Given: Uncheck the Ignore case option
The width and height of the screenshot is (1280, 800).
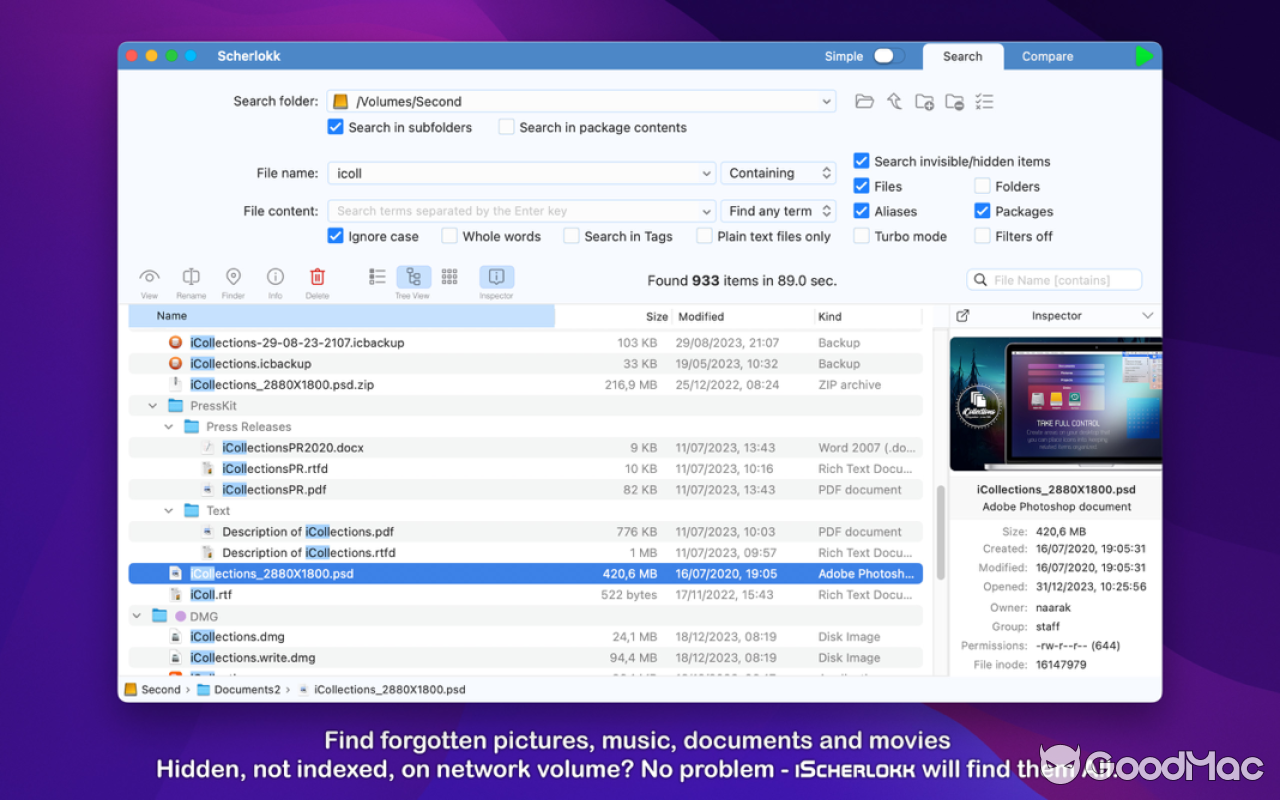Looking at the screenshot, I should coord(335,236).
